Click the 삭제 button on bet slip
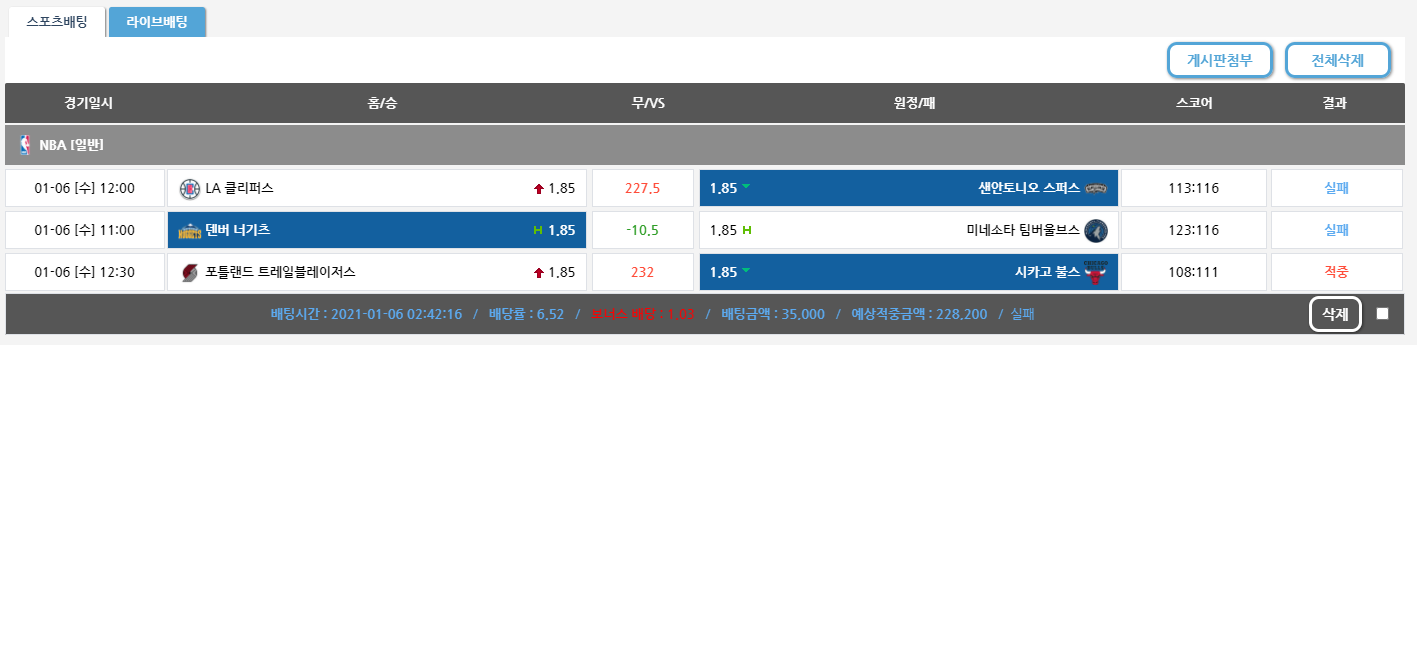Image resolution: width=1417 pixels, height=648 pixels. (1335, 314)
